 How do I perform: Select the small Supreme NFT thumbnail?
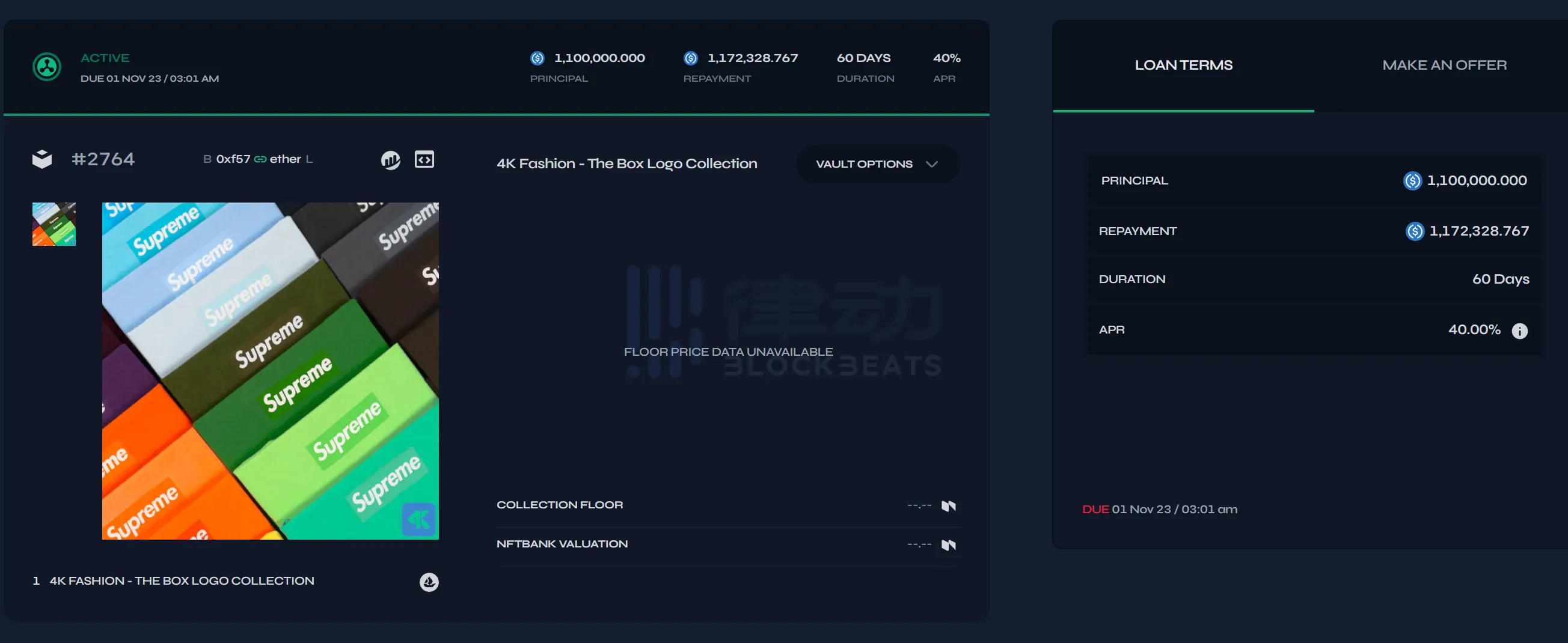pyautogui.click(x=54, y=225)
